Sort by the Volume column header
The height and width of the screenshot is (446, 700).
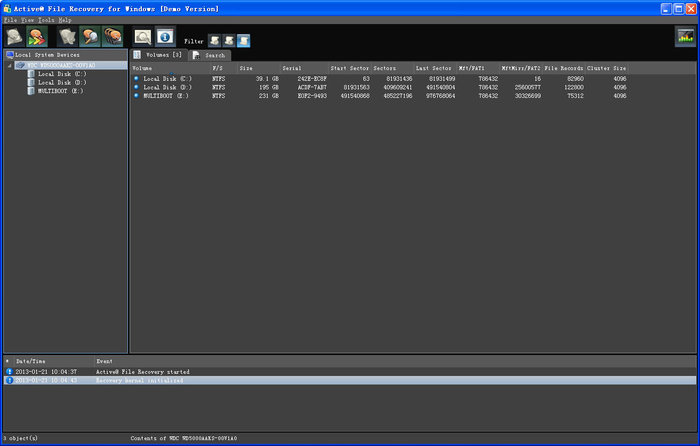coord(170,68)
